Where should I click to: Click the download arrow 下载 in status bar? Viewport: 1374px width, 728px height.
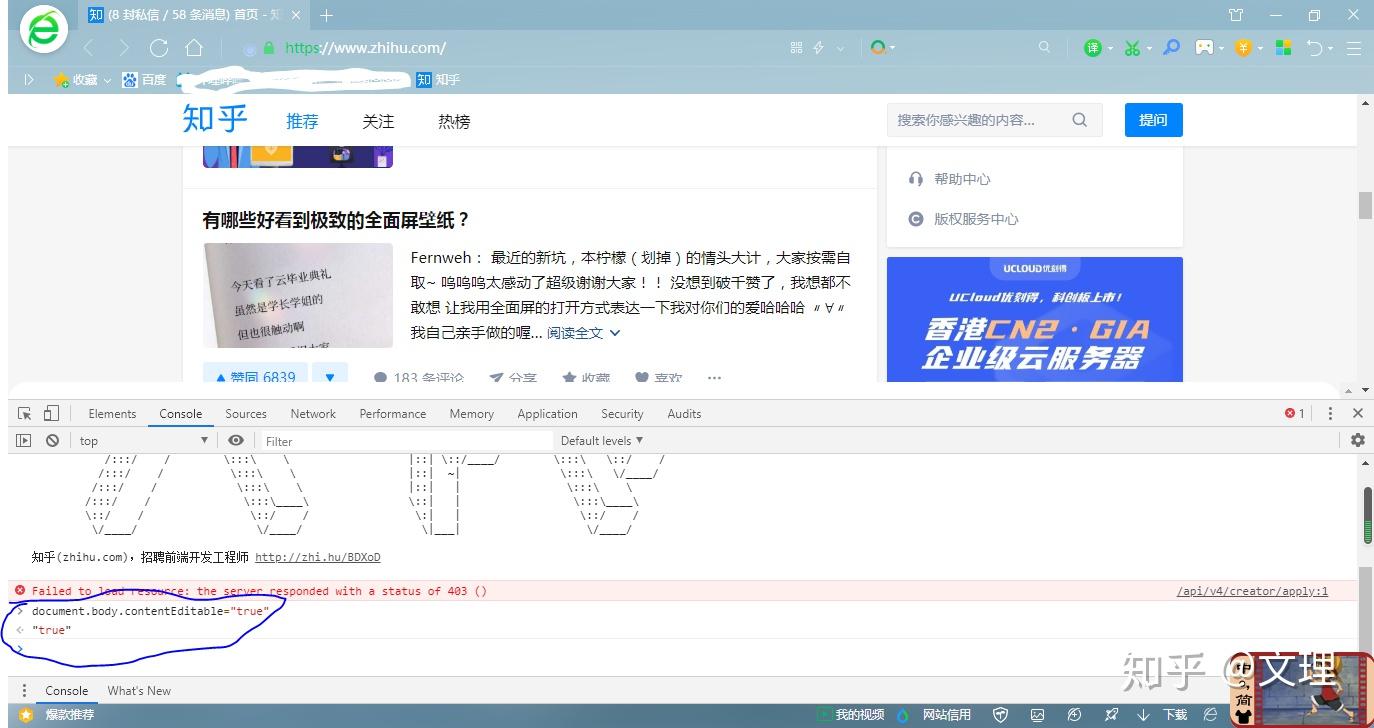click(1162, 715)
